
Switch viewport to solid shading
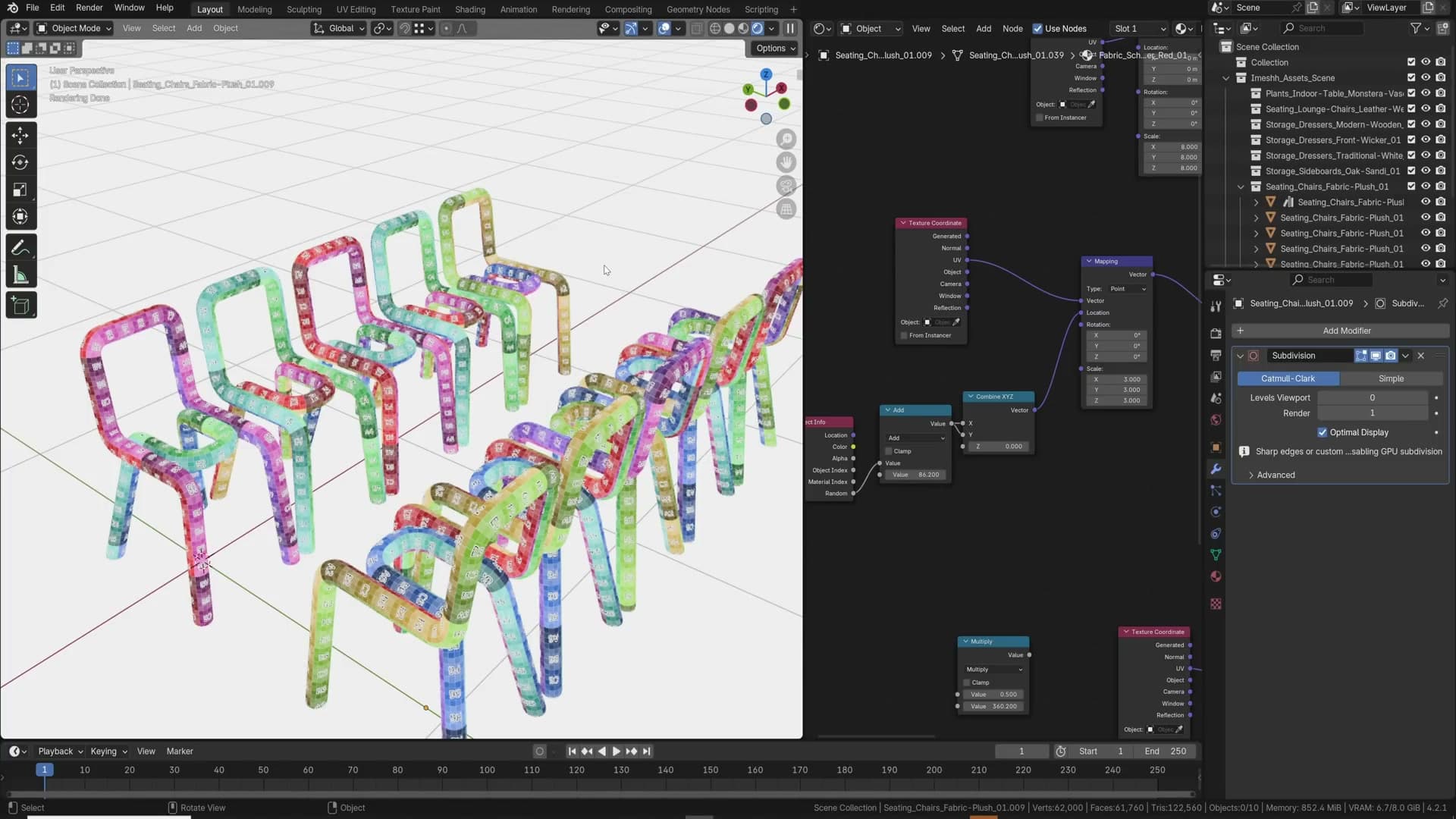click(x=730, y=29)
